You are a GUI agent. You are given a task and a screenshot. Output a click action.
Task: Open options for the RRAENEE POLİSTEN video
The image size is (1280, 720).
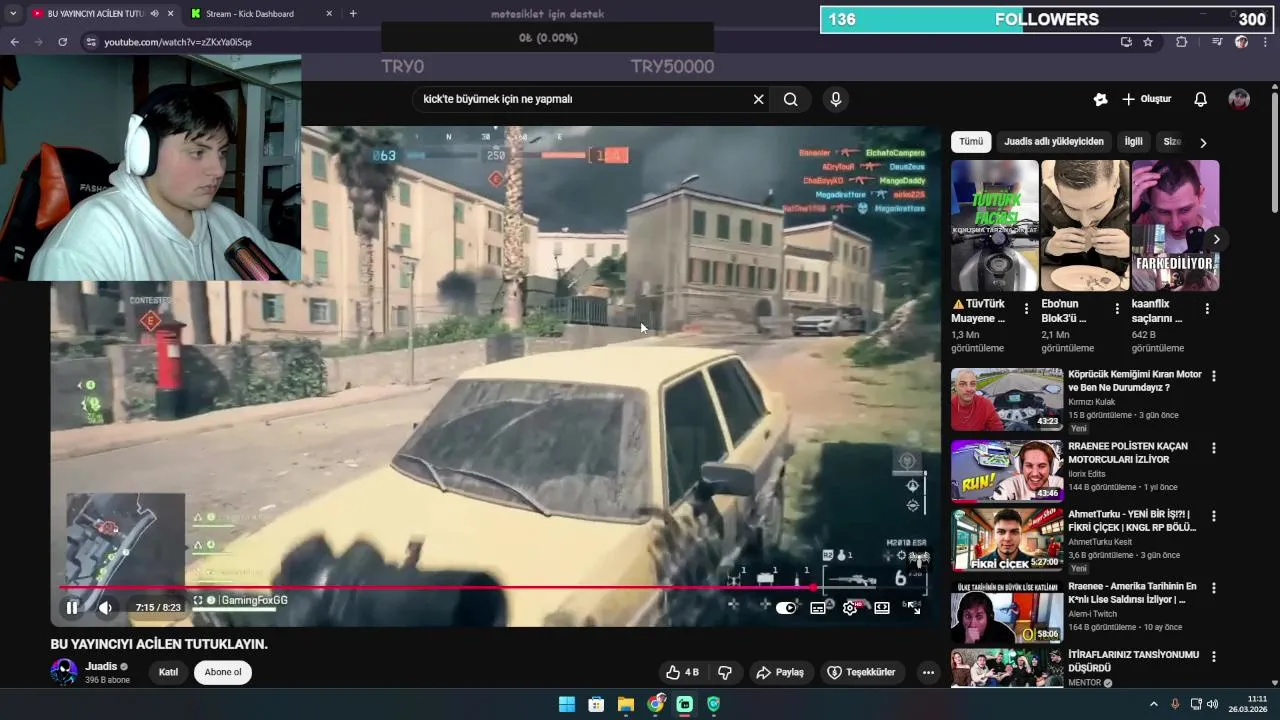[1214, 448]
